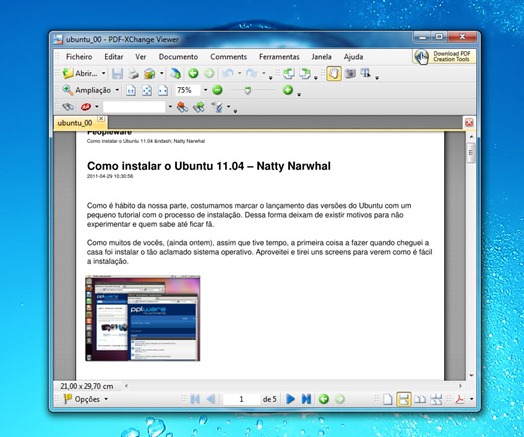
Task: Select the Snapshot camera tool
Action: (x=350, y=74)
